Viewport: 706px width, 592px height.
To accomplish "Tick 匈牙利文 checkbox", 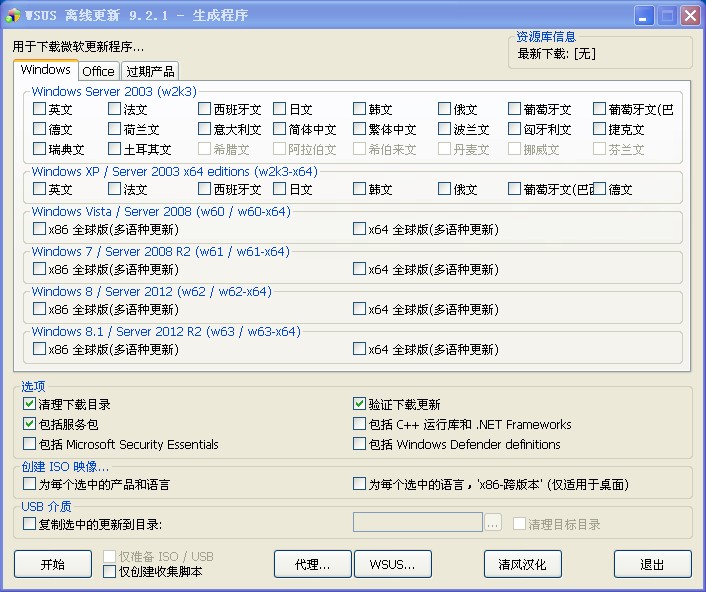I will (x=514, y=129).
